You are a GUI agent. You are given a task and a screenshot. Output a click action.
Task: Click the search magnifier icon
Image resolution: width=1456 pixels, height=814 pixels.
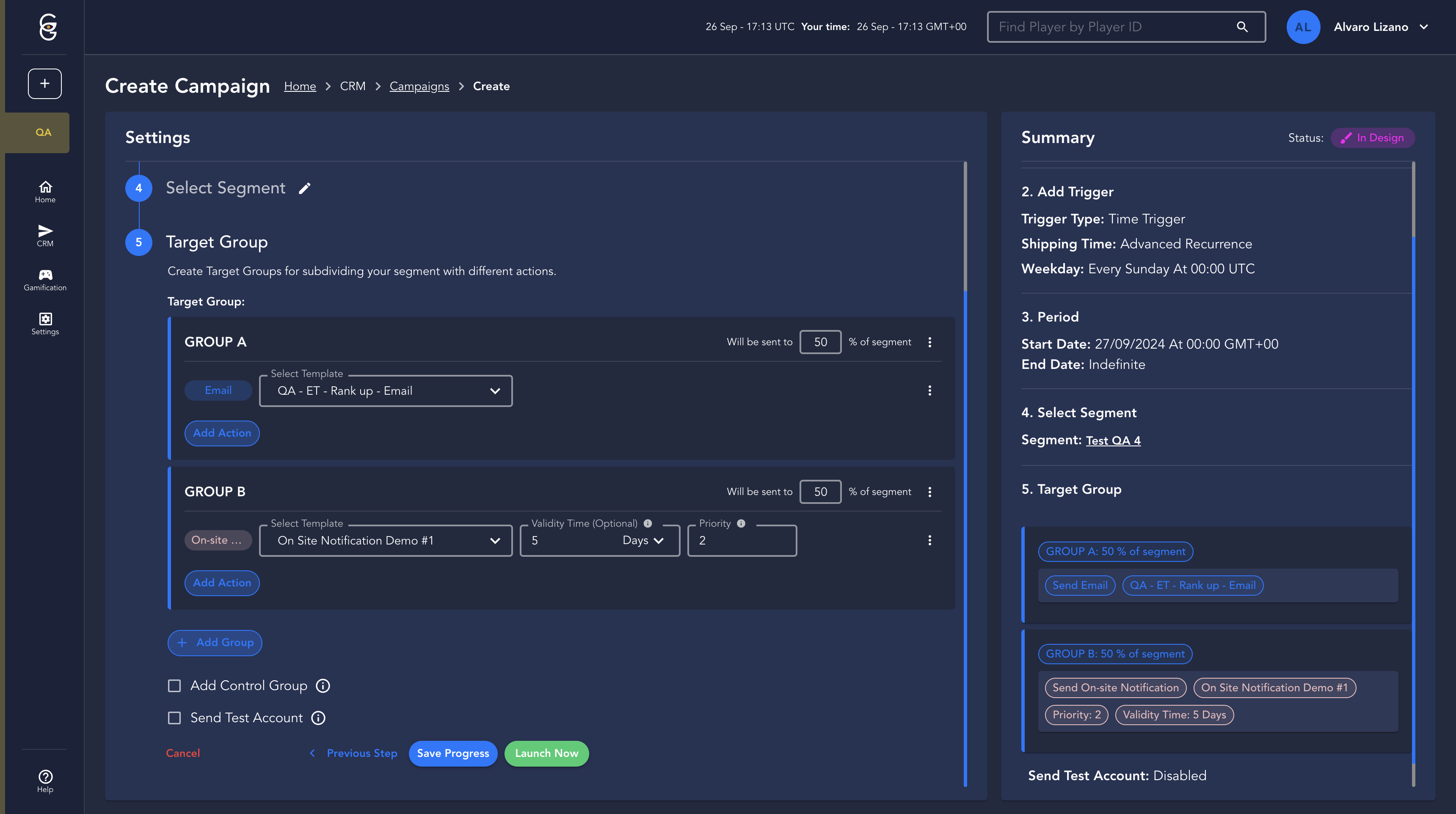click(x=1242, y=27)
